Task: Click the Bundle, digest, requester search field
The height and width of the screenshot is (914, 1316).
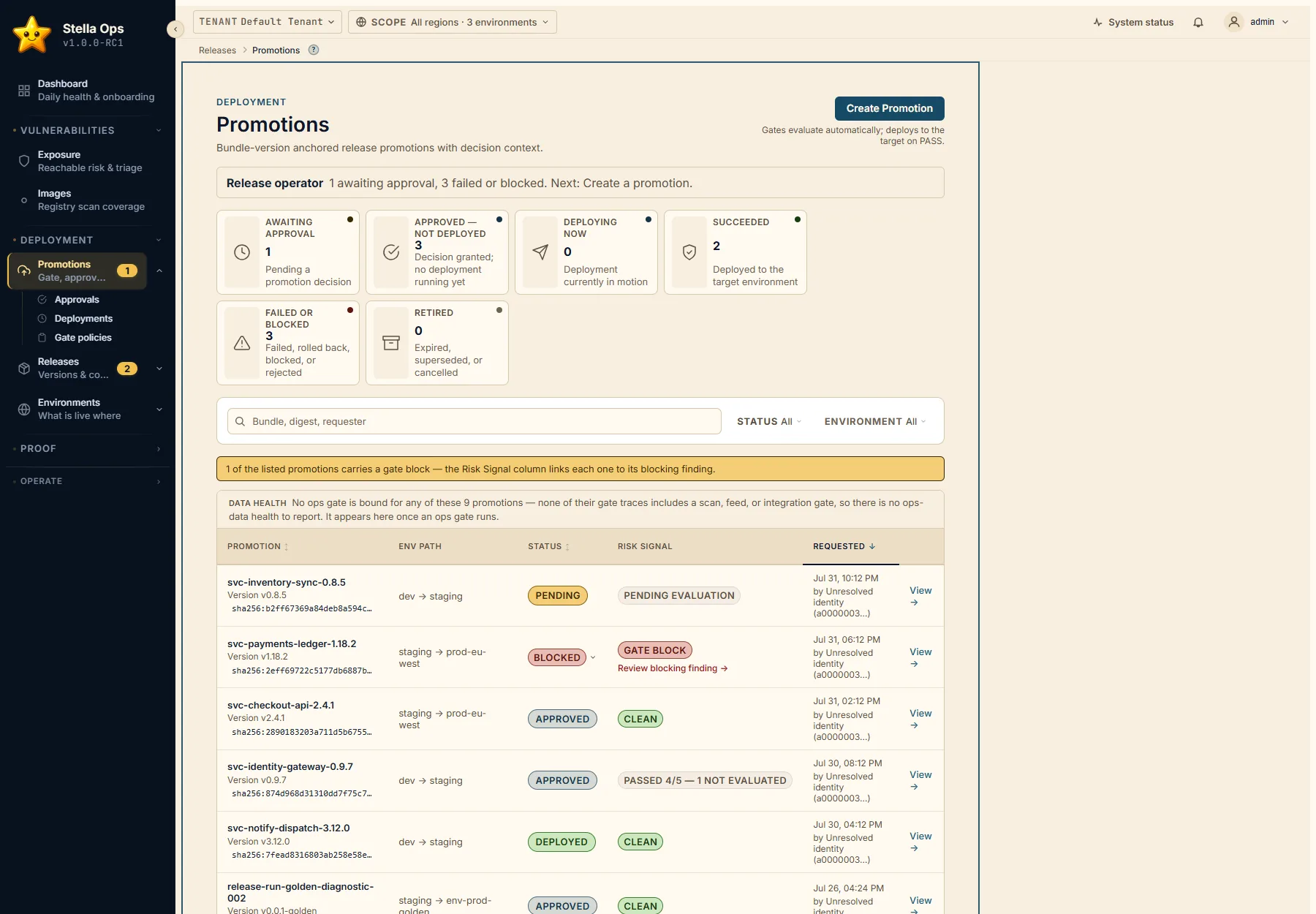Action: [474, 421]
